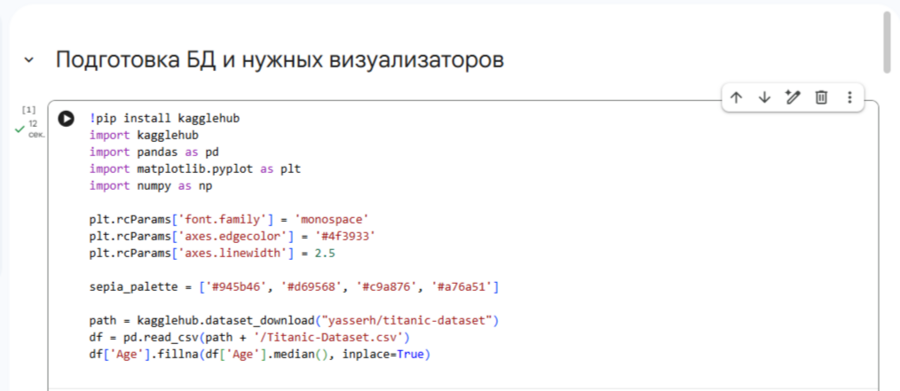Select the Подготовка БД и нужных визуализаторов heading
This screenshot has width=900, height=391.
point(280,60)
